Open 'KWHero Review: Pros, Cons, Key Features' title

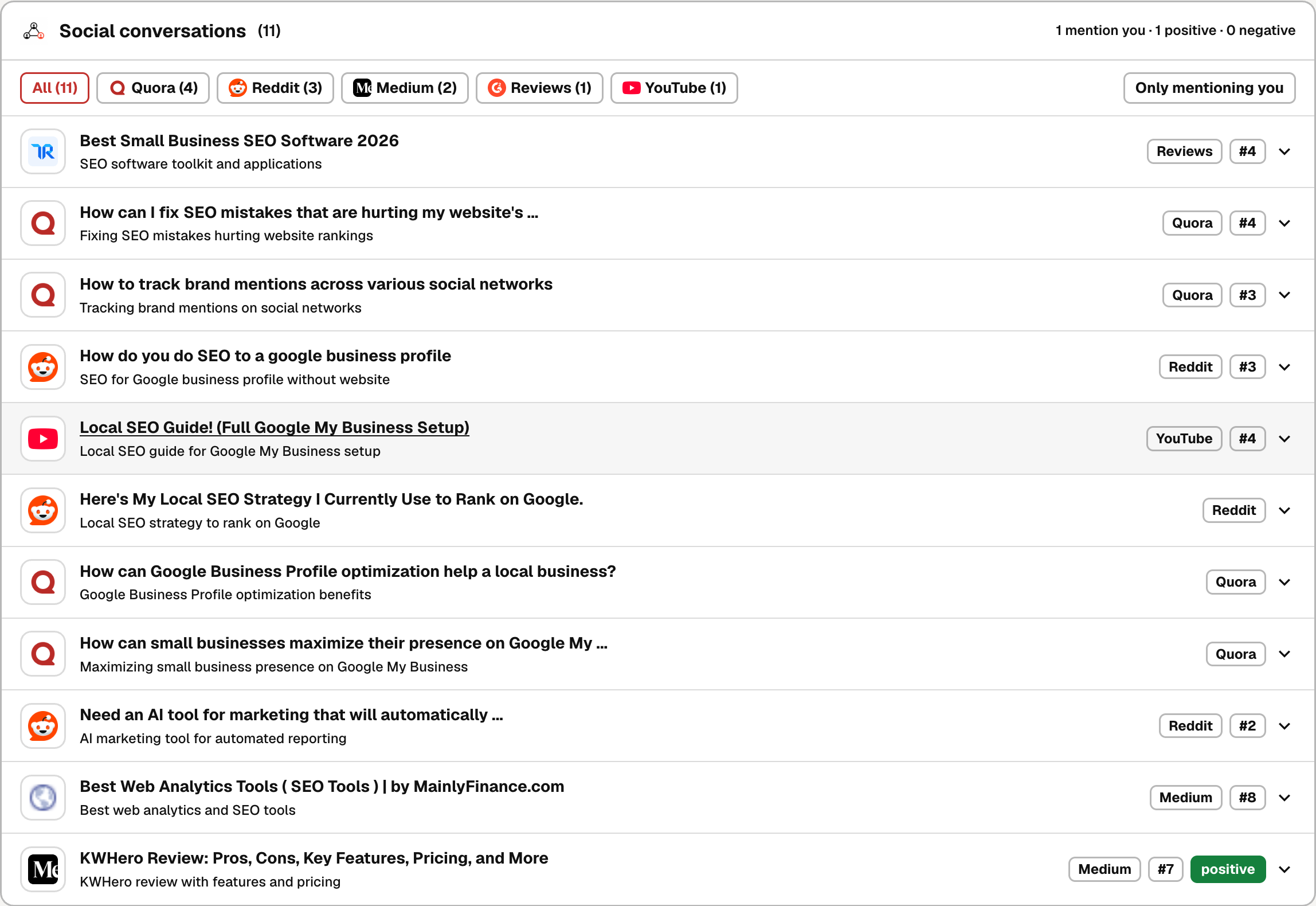[x=314, y=858]
